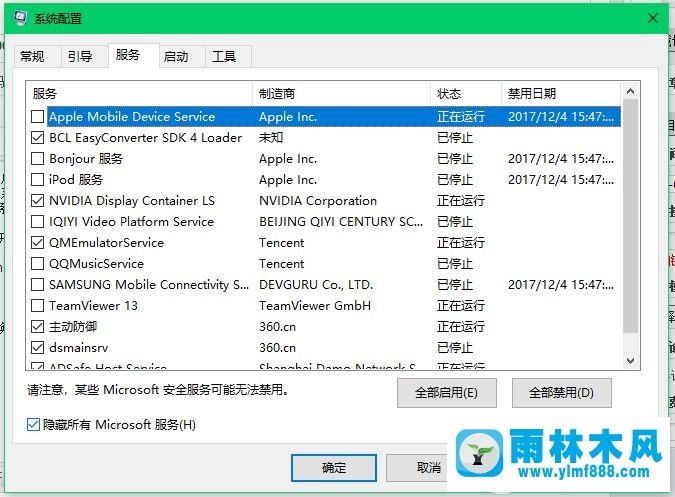Viewport: 675px width, 497px height.
Task: Sort by the 制造商 column header
Action: click(x=341, y=93)
